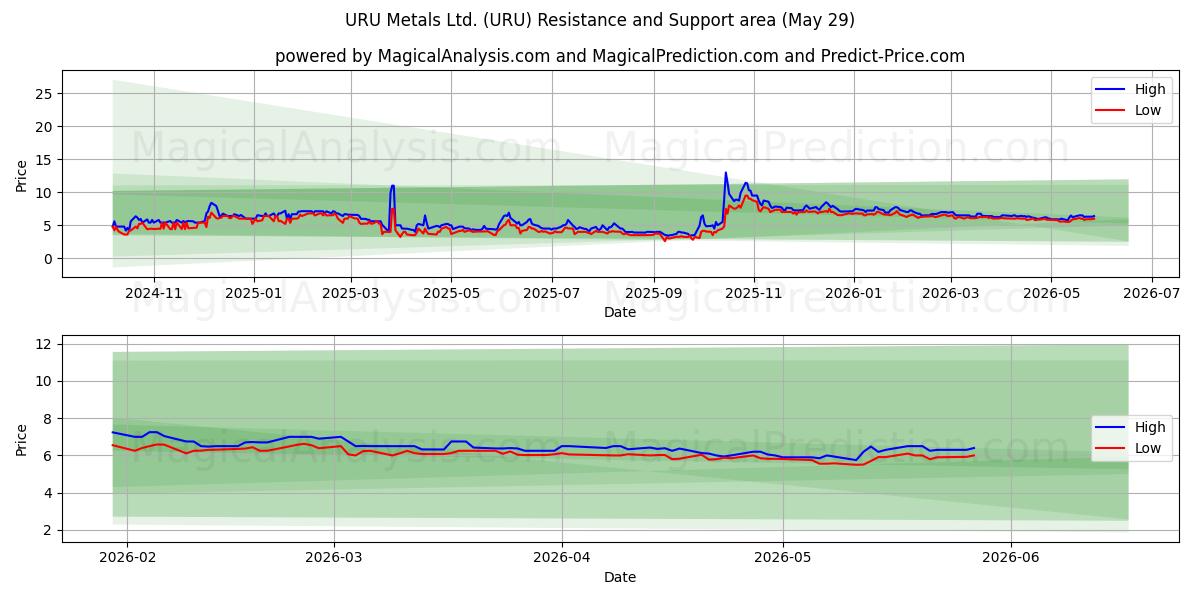Click the '2026-06' tick on bottom chart
Screen dimensions: 1200x600
click(1011, 559)
